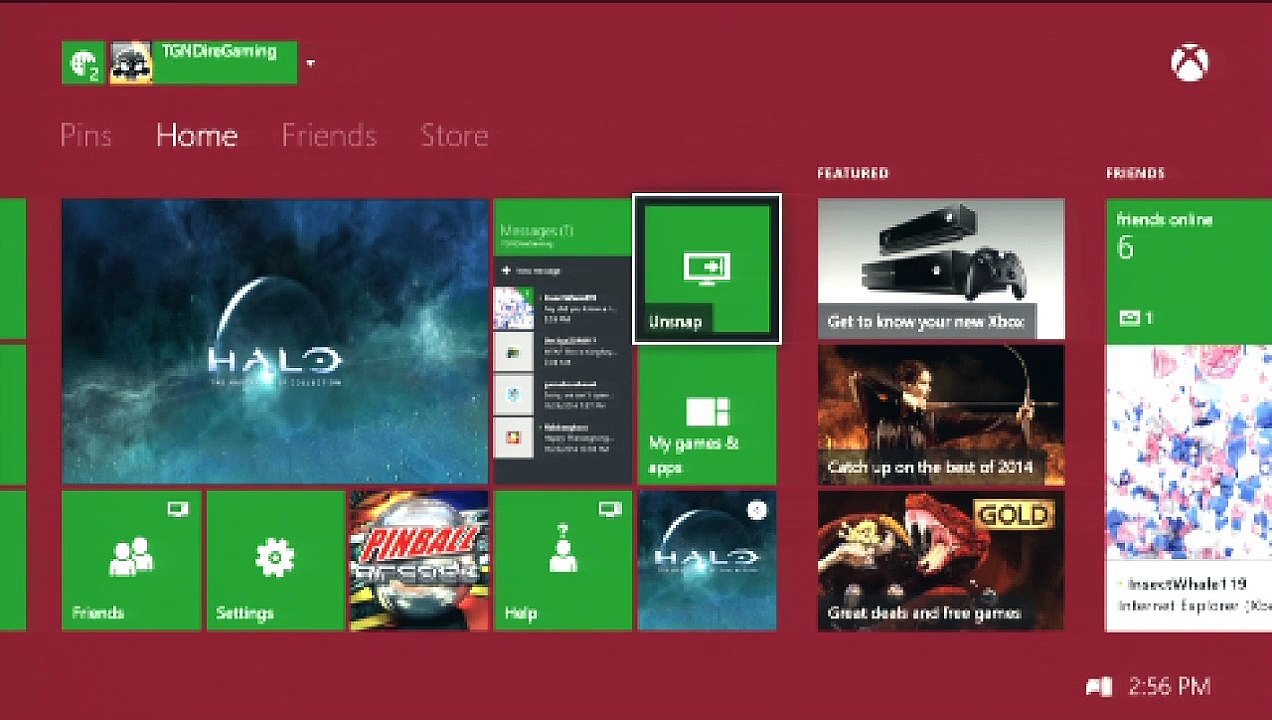
Task: Click the new message plus icon
Action: pyautogui.click(x=507, y=271)
